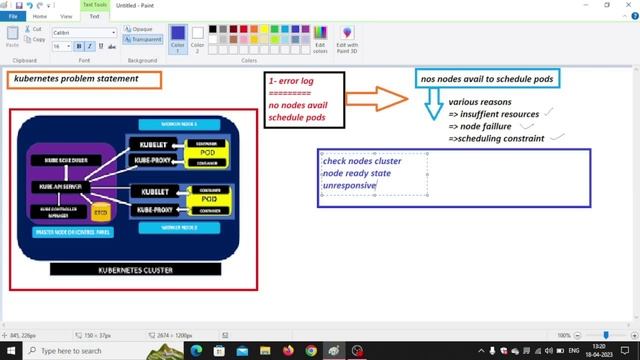
Task: Open Microsoft Store from the taskbar
Action: coord(219,351)
